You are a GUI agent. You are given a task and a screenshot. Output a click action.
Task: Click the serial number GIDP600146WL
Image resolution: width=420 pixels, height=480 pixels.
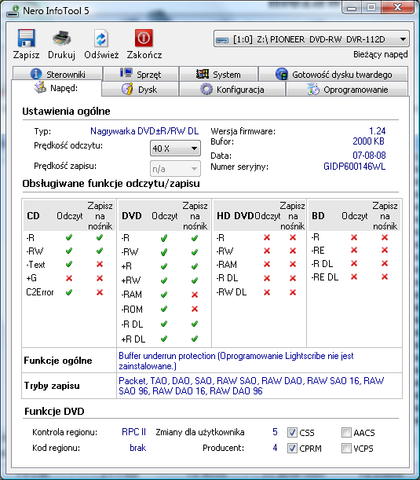point(354,166)
